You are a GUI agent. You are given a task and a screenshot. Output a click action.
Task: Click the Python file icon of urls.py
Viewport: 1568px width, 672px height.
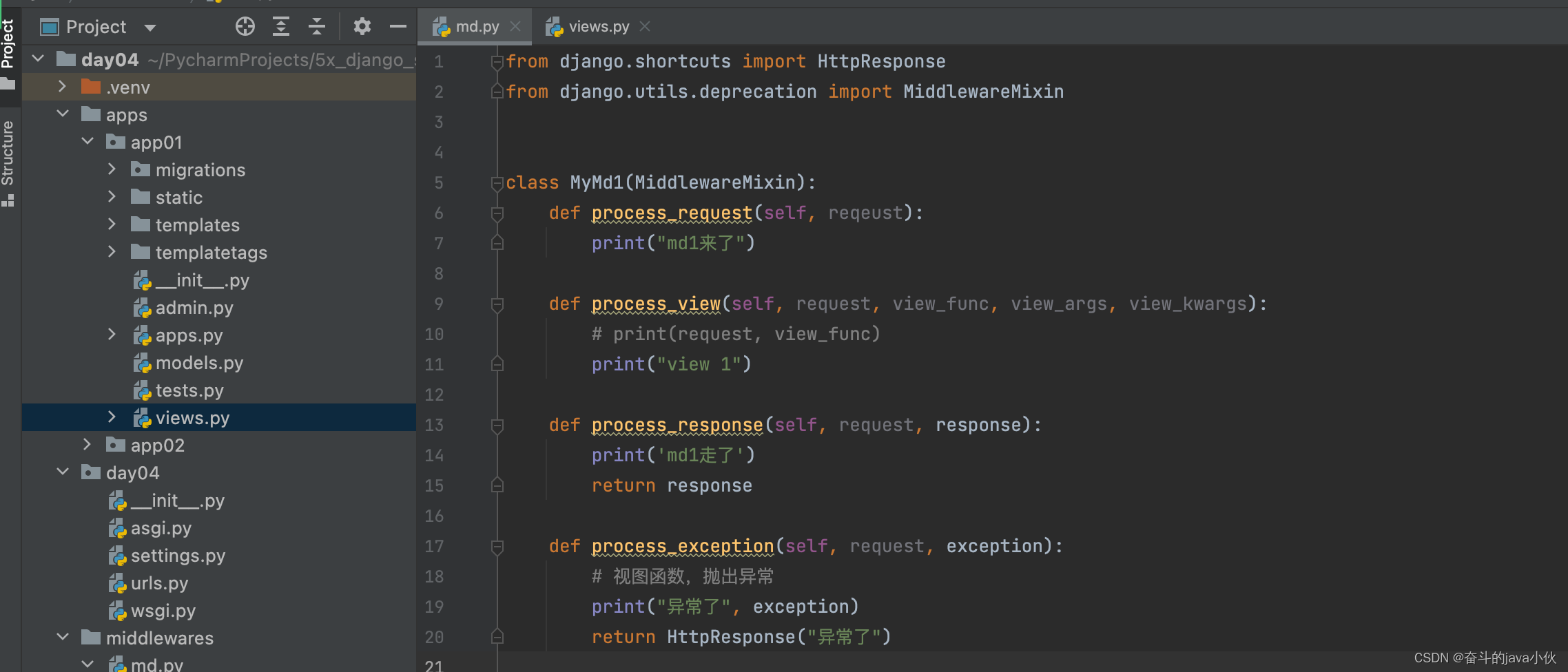coord(117,583)
